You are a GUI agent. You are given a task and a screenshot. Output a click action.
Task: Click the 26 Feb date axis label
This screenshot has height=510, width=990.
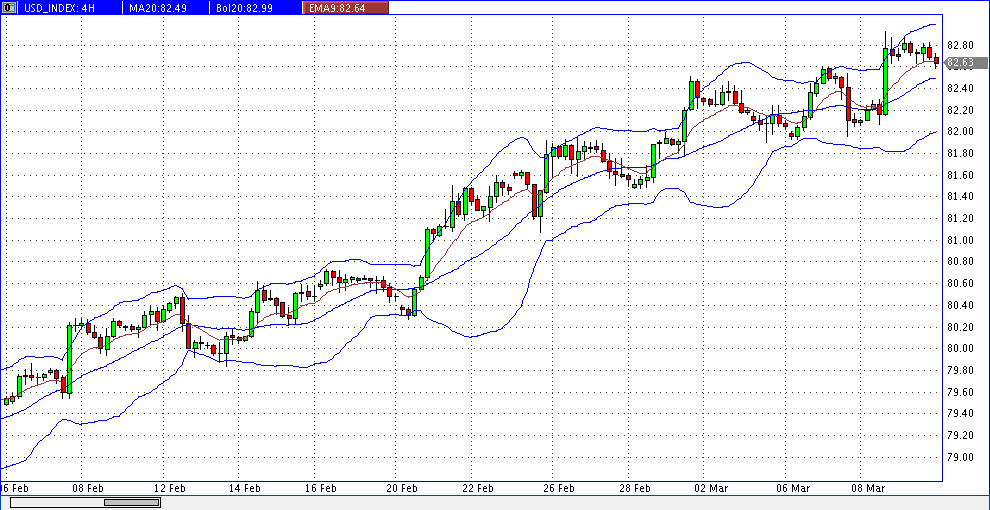(x=558, y=488)
